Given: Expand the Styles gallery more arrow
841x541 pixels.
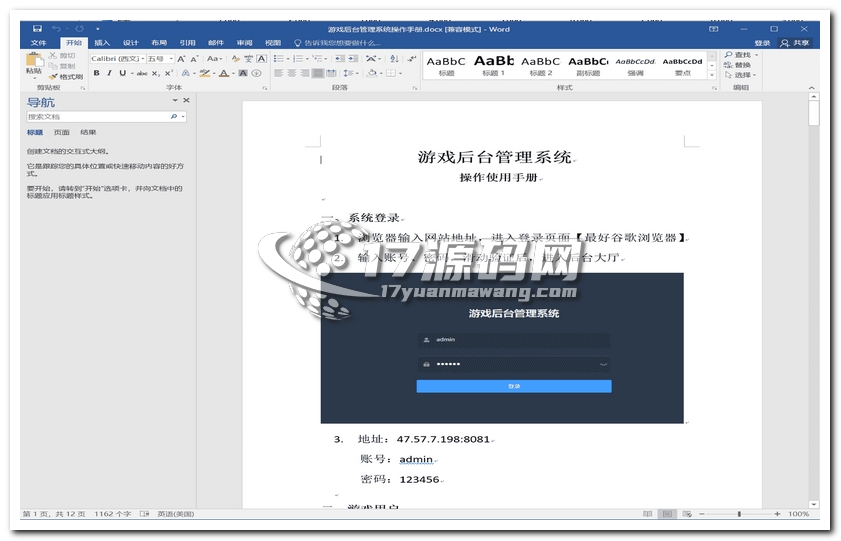Looking at the screenshot, I should click(x=712, y=75).
